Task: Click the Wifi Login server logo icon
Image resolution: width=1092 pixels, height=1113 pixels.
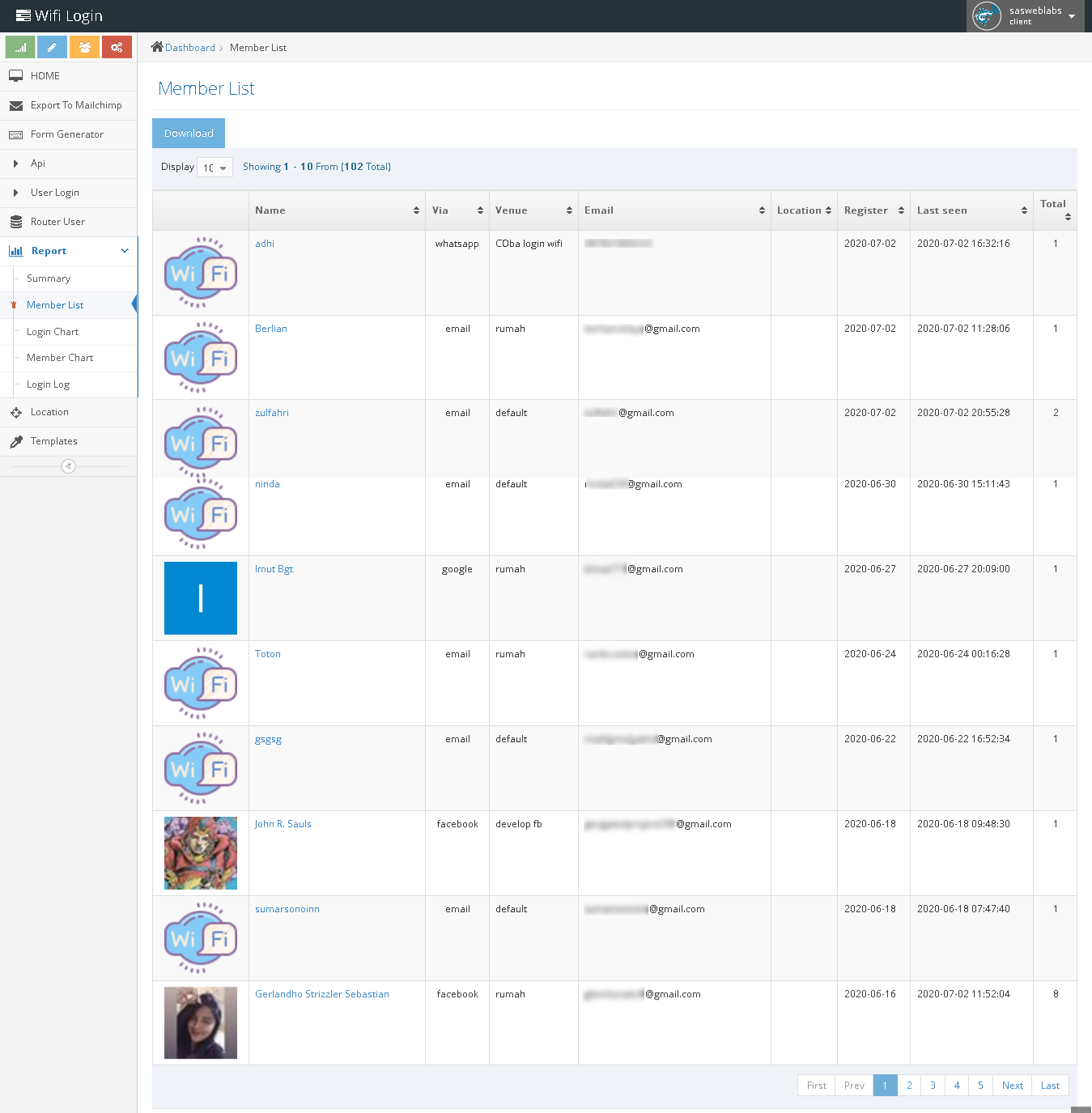Action: coord(23,16)
